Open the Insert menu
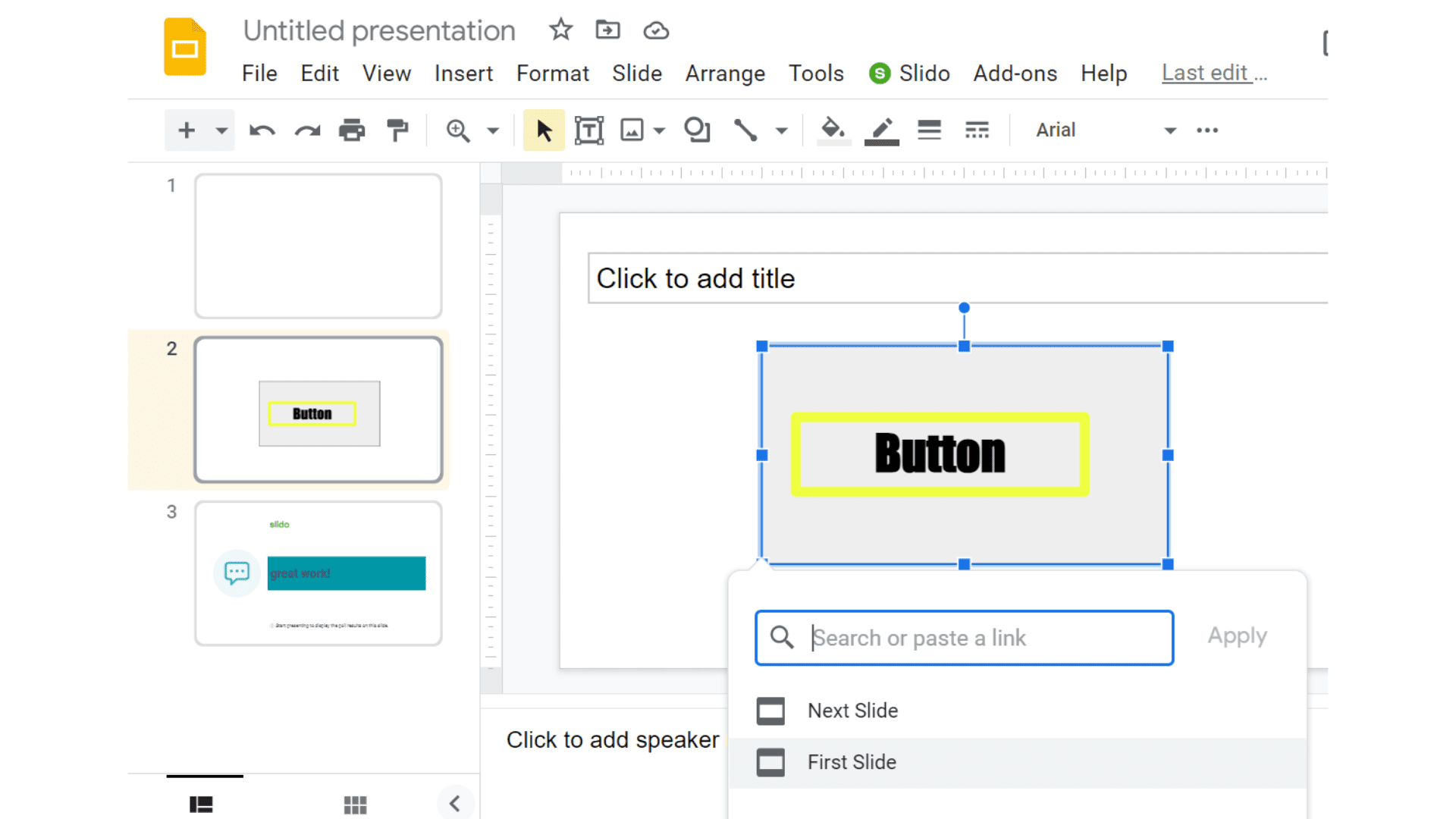This screenshot has height=819, width=1456. click(464, 72)
